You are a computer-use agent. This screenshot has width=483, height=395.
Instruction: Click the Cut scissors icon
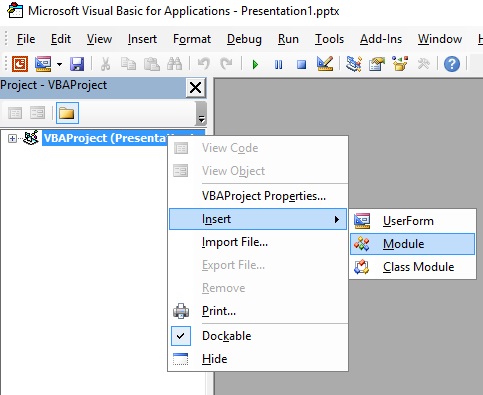[105, 64]
